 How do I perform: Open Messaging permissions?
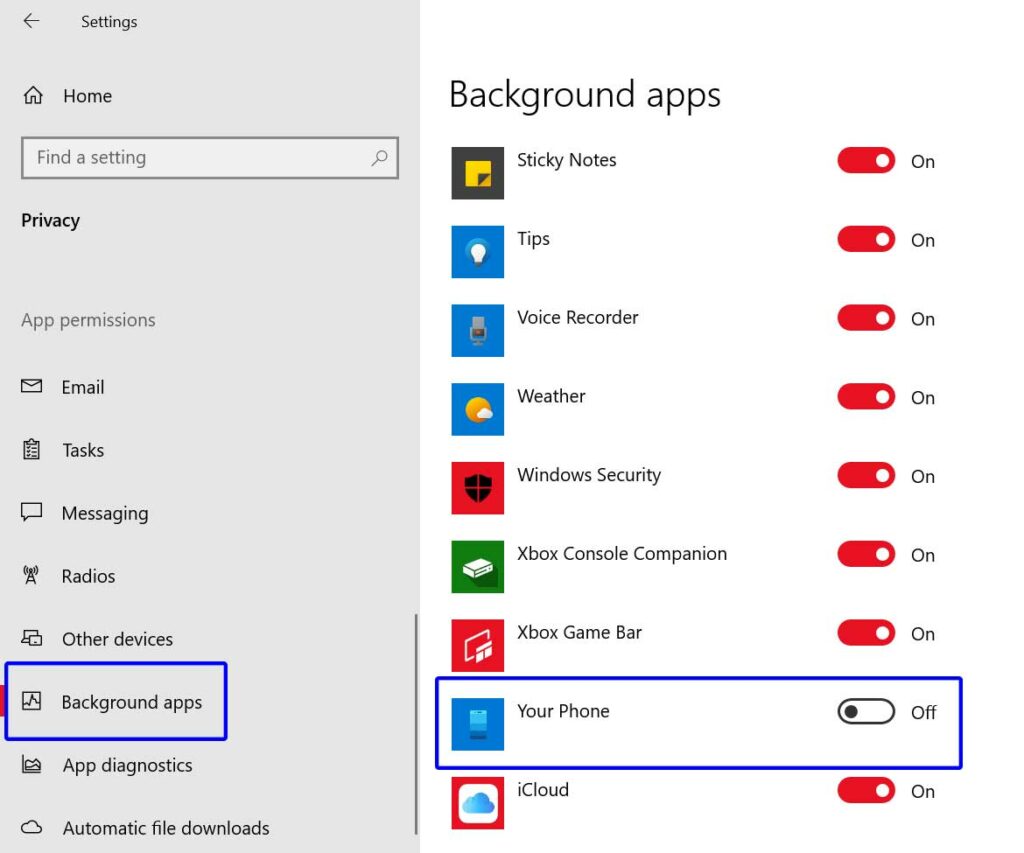pyautogui.click(x=105, y=513)
